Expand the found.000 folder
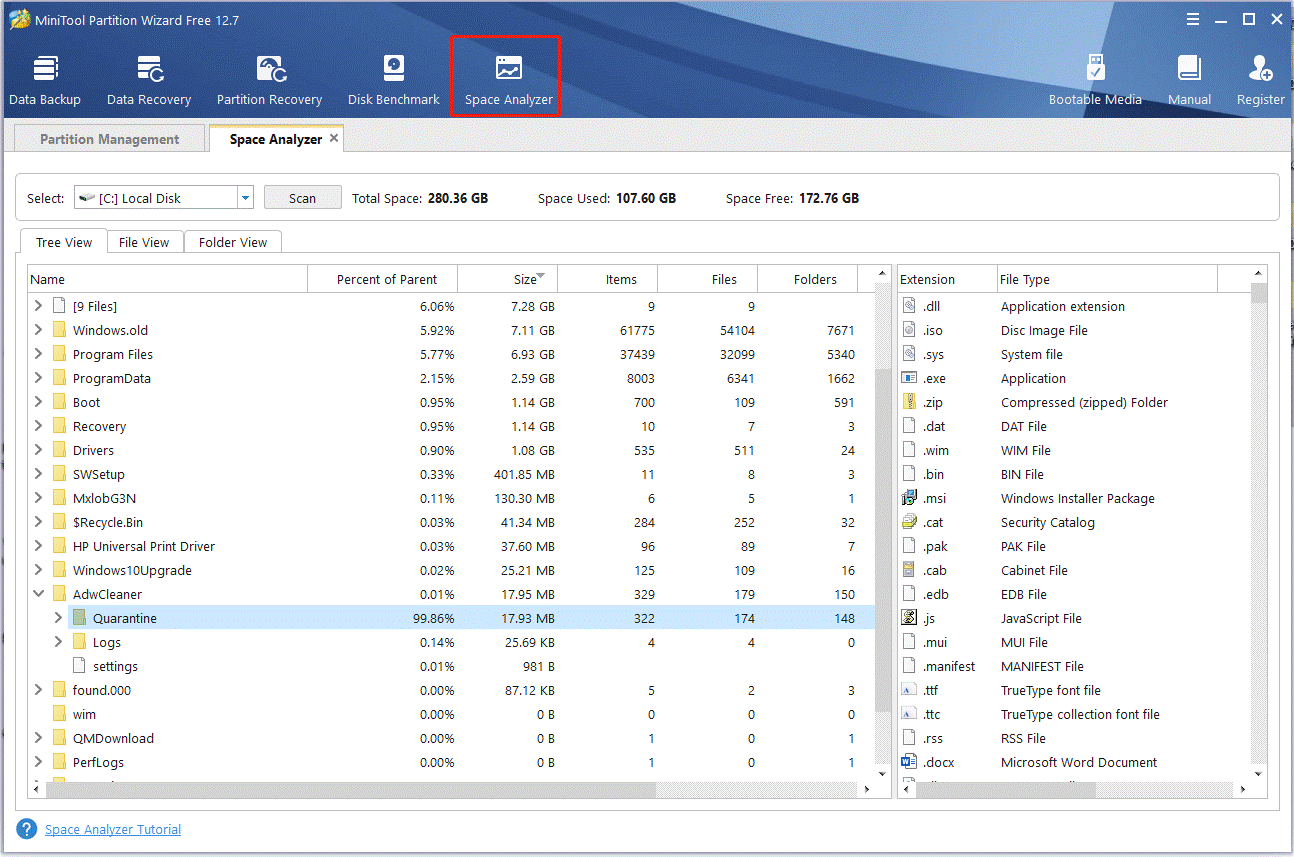Viewport: 1294px width, 857px height. (38, 690)
